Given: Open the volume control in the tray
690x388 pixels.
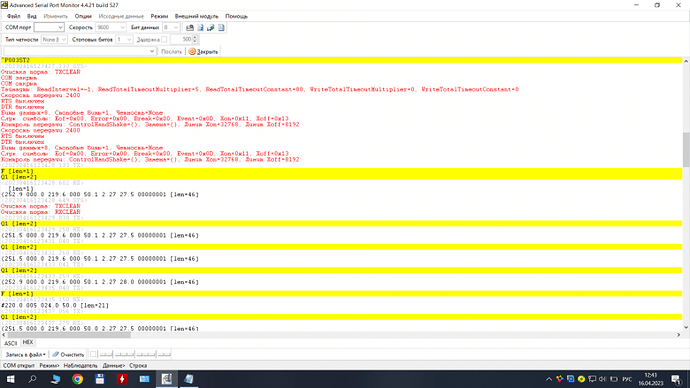Looking at the screenshot, I should coord(602,379).
